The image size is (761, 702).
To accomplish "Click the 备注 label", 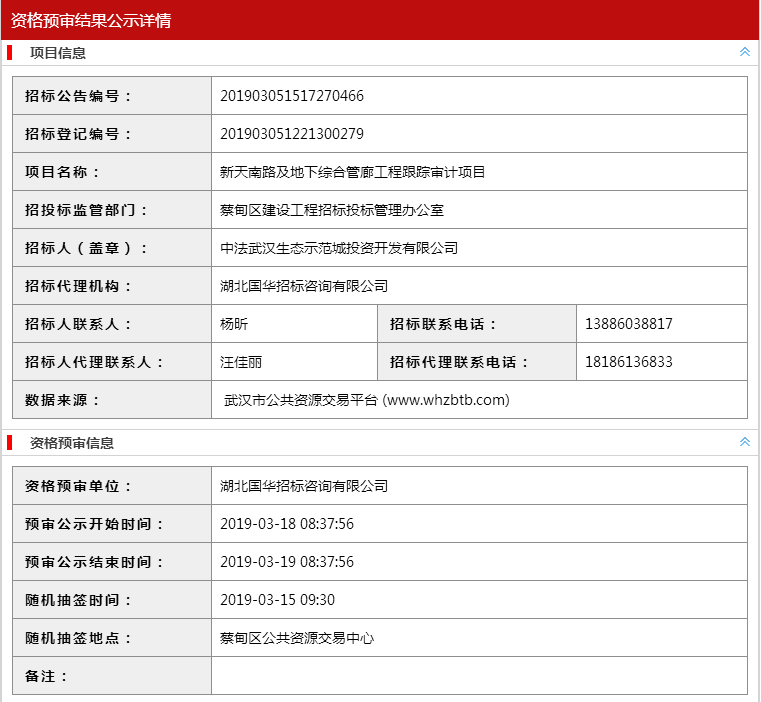I will coord(46,676).
